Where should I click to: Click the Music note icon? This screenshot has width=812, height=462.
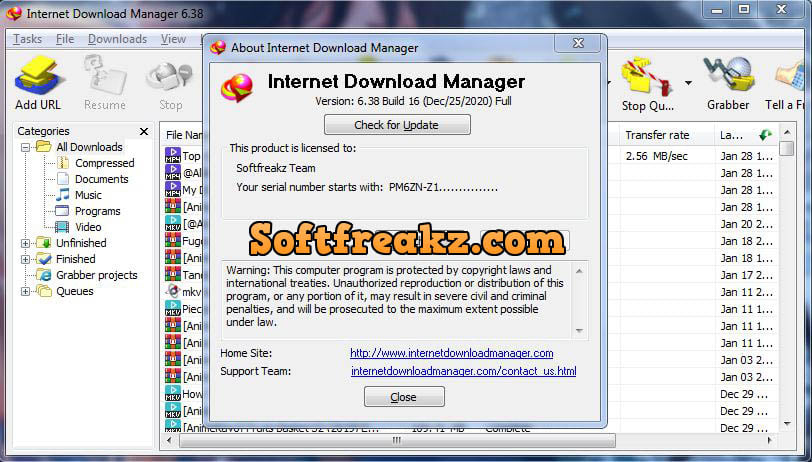pyautogui.click(x=63, y=195)
